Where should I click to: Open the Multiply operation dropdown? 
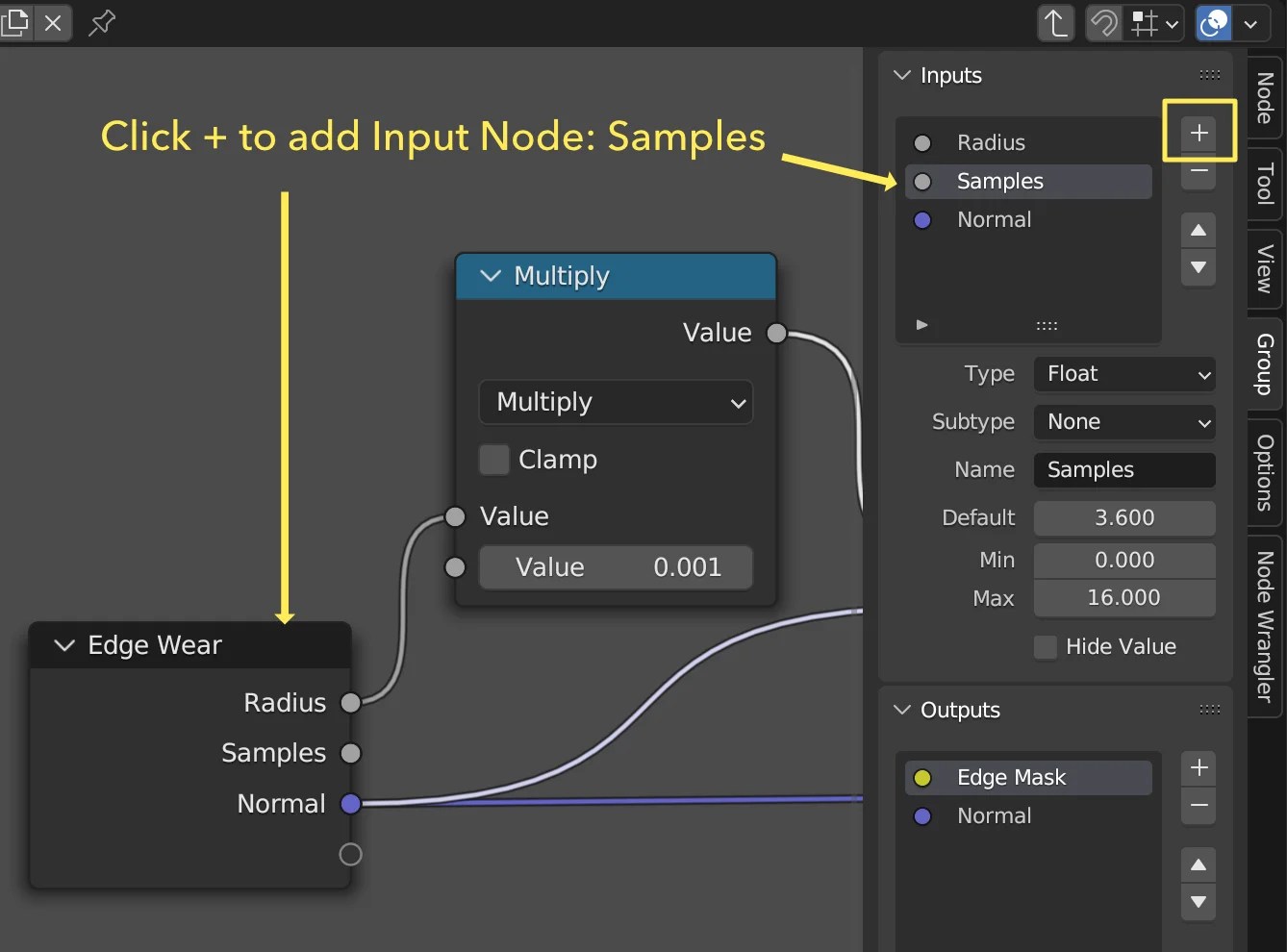click(x=616, y=402)
